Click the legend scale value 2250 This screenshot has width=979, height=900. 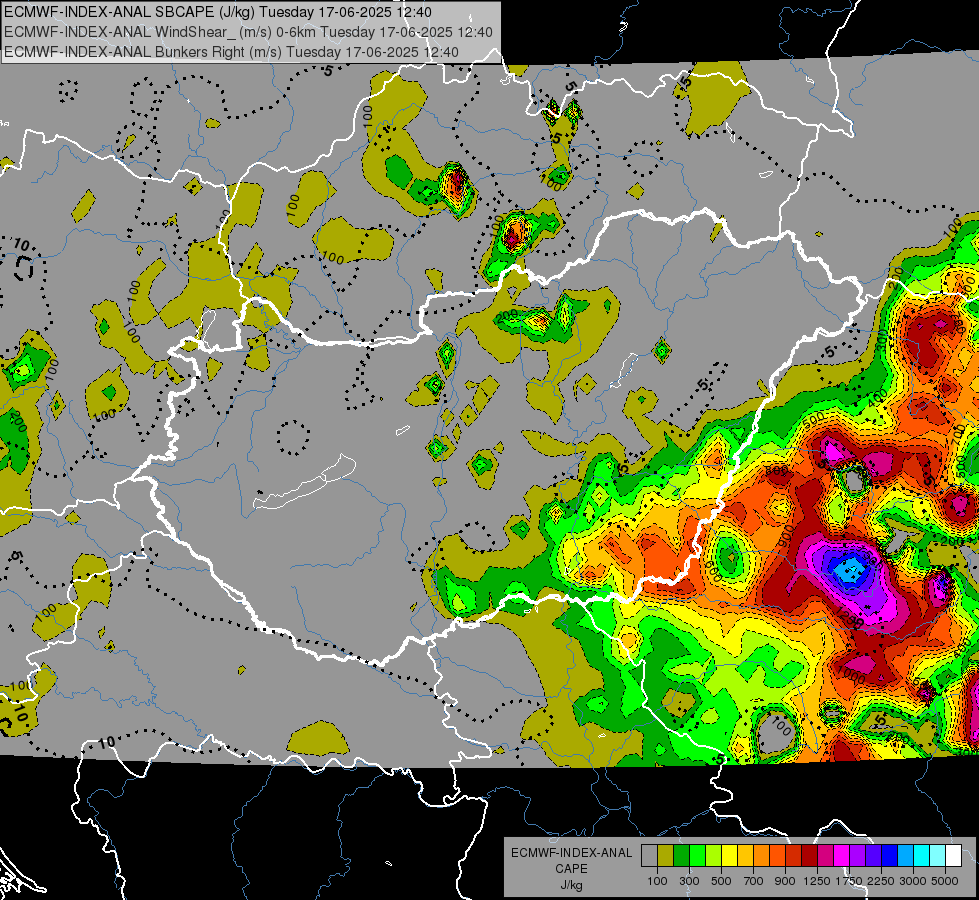[882, 881]
